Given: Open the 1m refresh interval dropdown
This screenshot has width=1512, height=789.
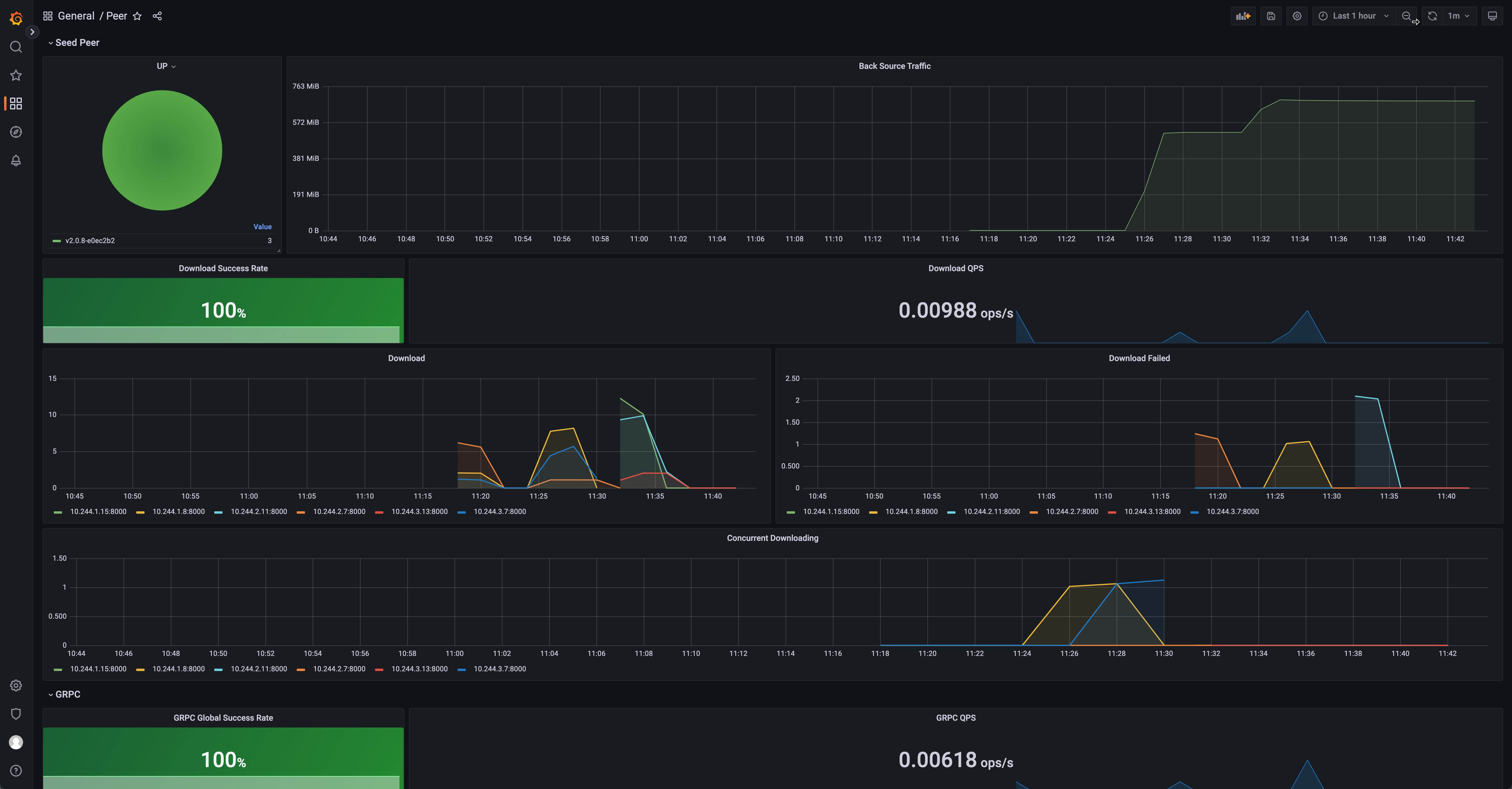Looking at the screenshot, I should pyautogui.click(x=1459, y=16).
